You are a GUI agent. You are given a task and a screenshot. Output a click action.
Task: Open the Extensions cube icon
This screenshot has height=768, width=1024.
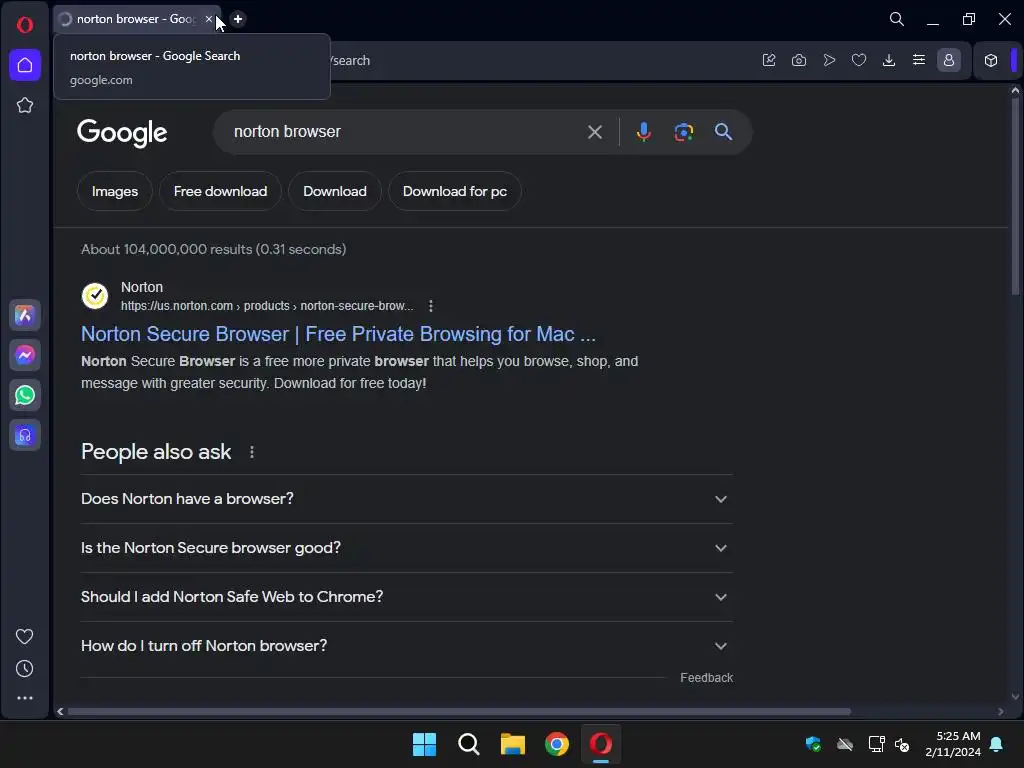point(991,60)
